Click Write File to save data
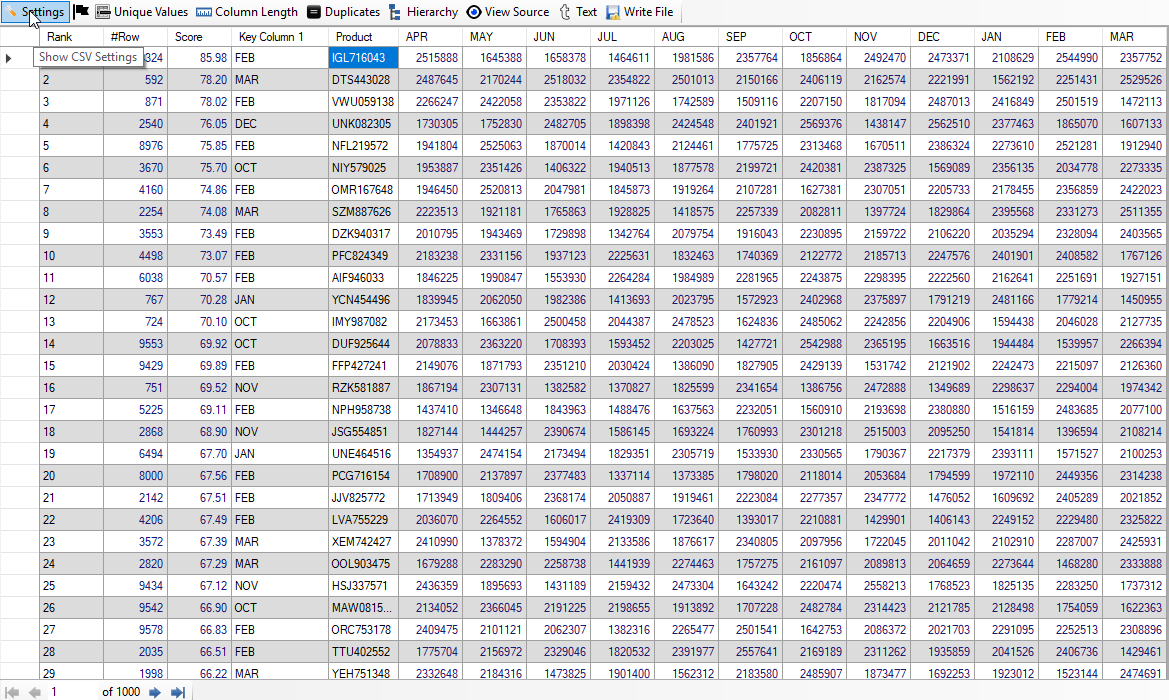This screenshot has height=700, width=1169. point(640,12)
